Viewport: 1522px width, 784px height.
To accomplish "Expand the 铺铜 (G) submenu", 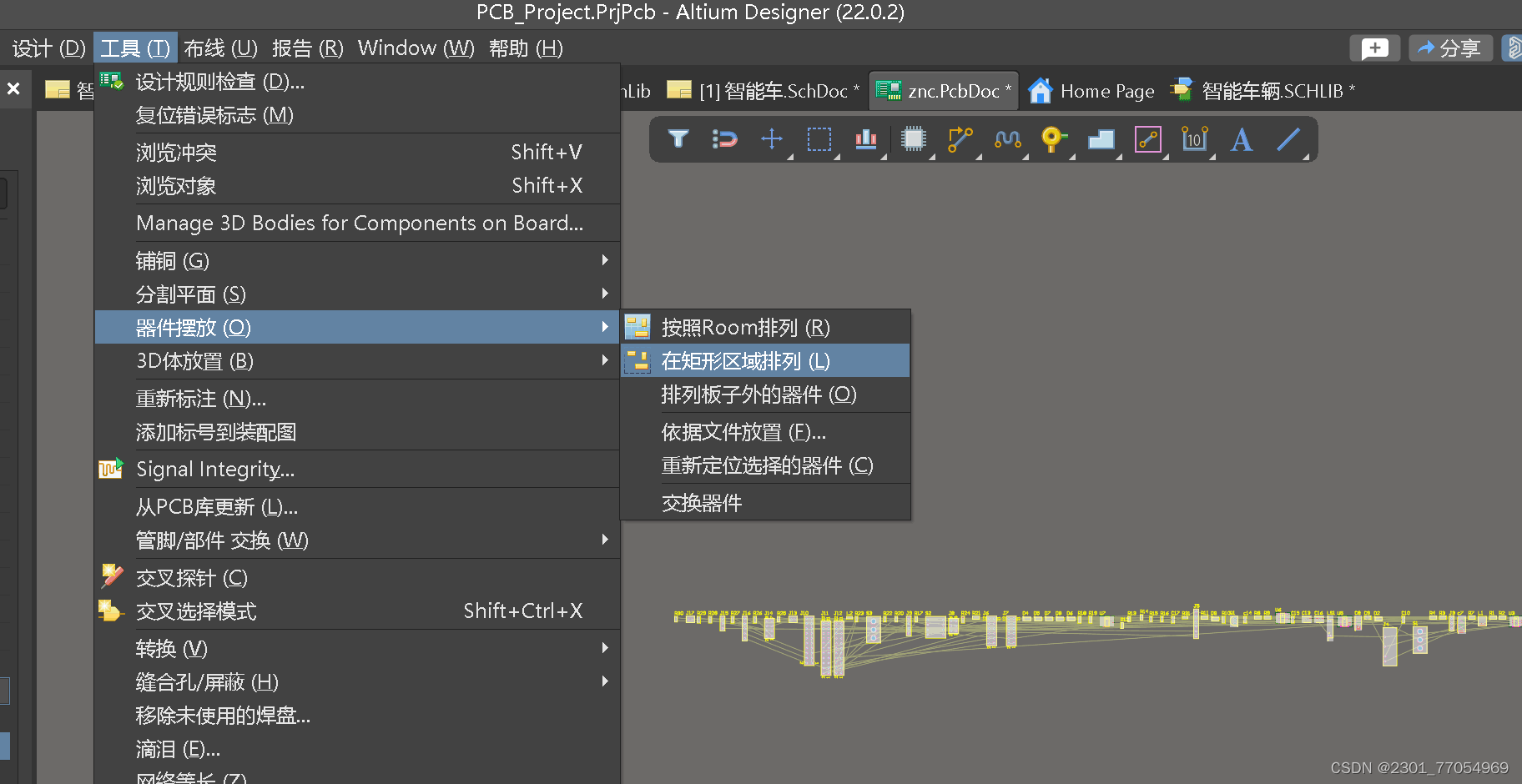I will pos(357,261).
